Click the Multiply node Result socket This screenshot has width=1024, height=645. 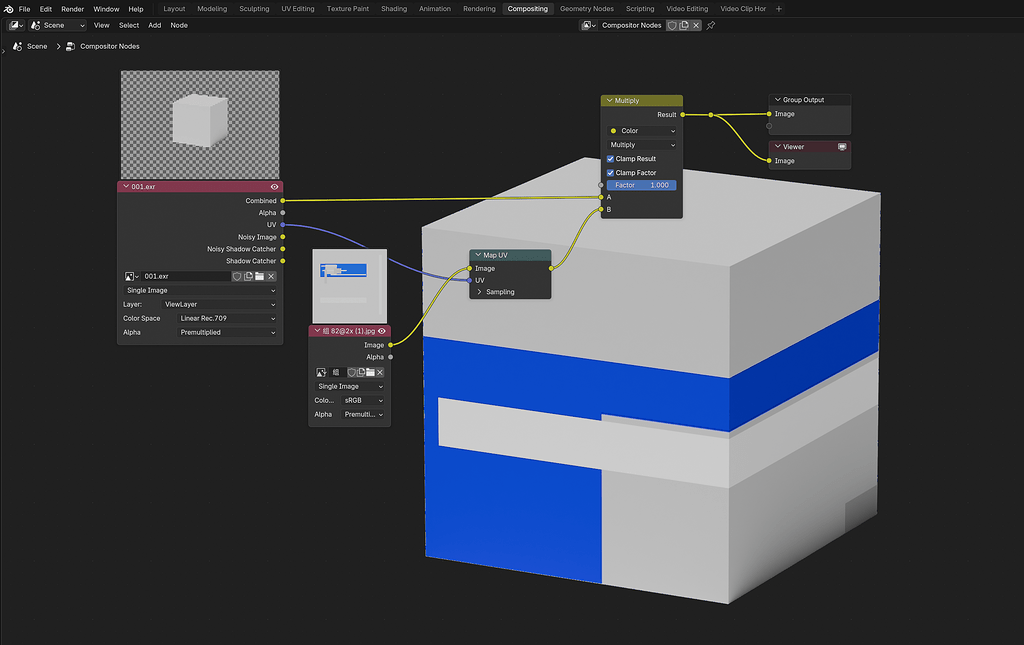point(682,115)
